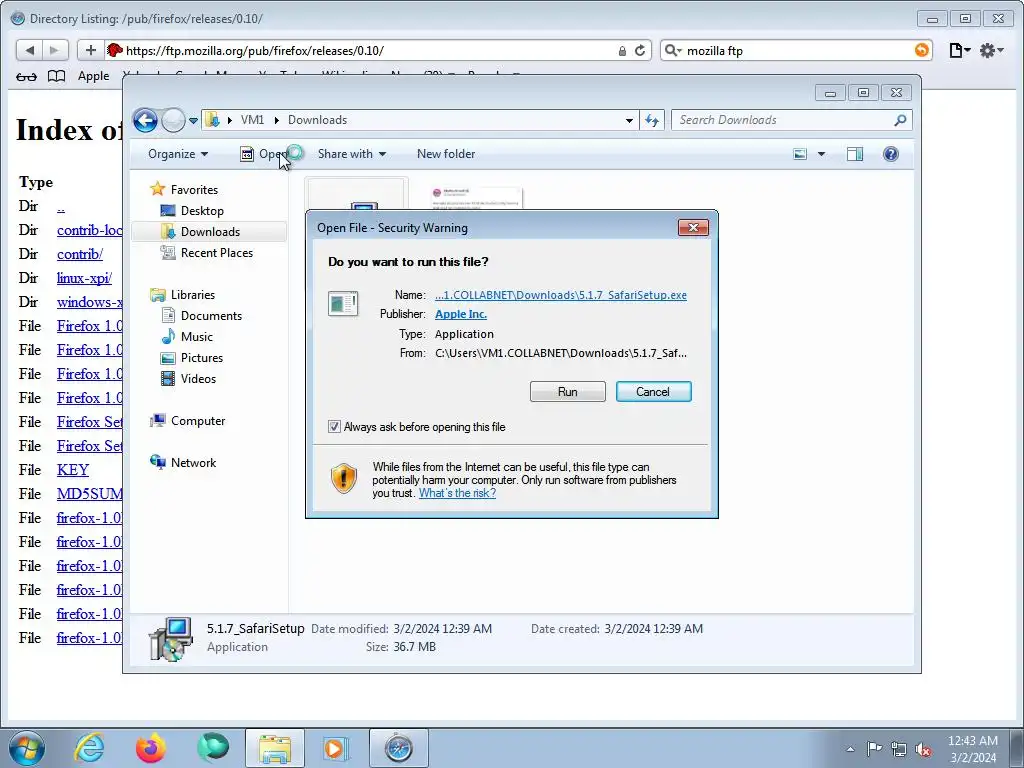This screenshot has width=1024, height=768.
Task: Click the search magnifier in Explorer
Action: point(901,120)
